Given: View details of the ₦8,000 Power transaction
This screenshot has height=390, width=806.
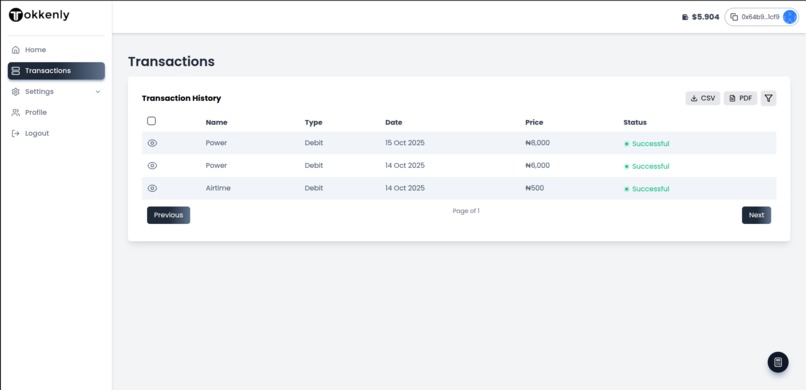Looking at the screenshot, I should [152, 143].
